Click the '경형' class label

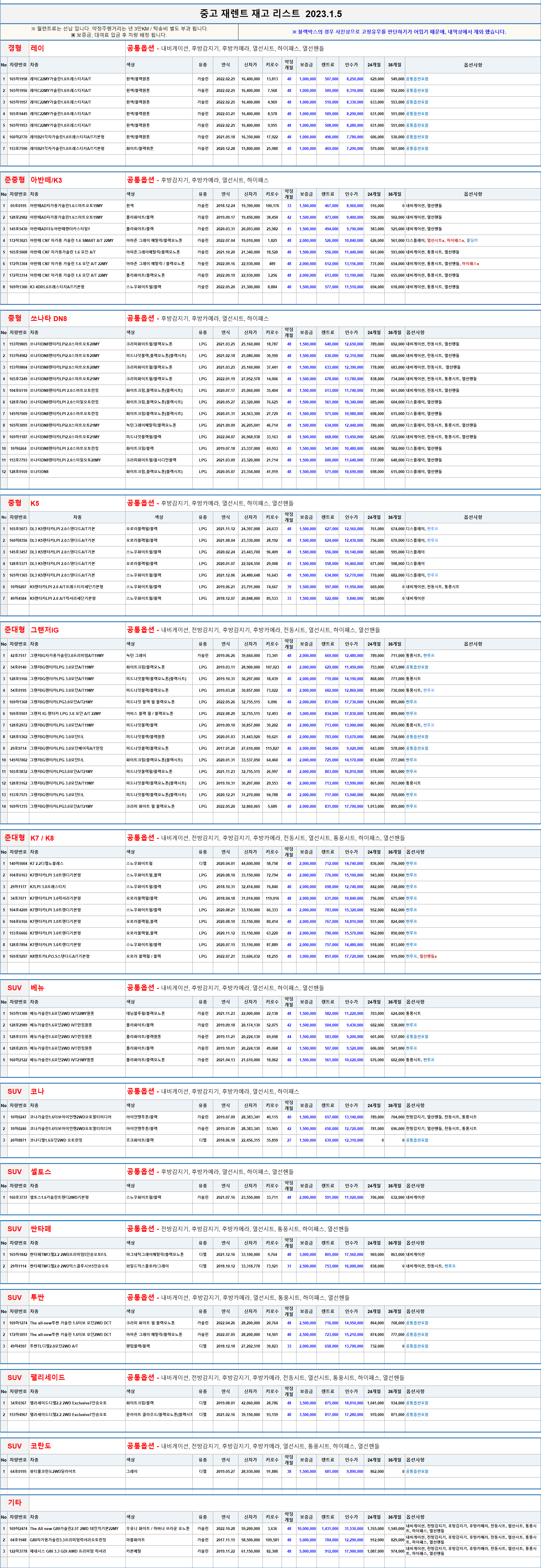tap(15, 48)
